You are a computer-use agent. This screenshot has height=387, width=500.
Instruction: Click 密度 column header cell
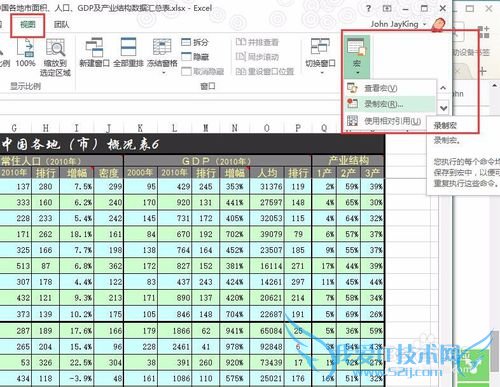(x=109, y=173)
